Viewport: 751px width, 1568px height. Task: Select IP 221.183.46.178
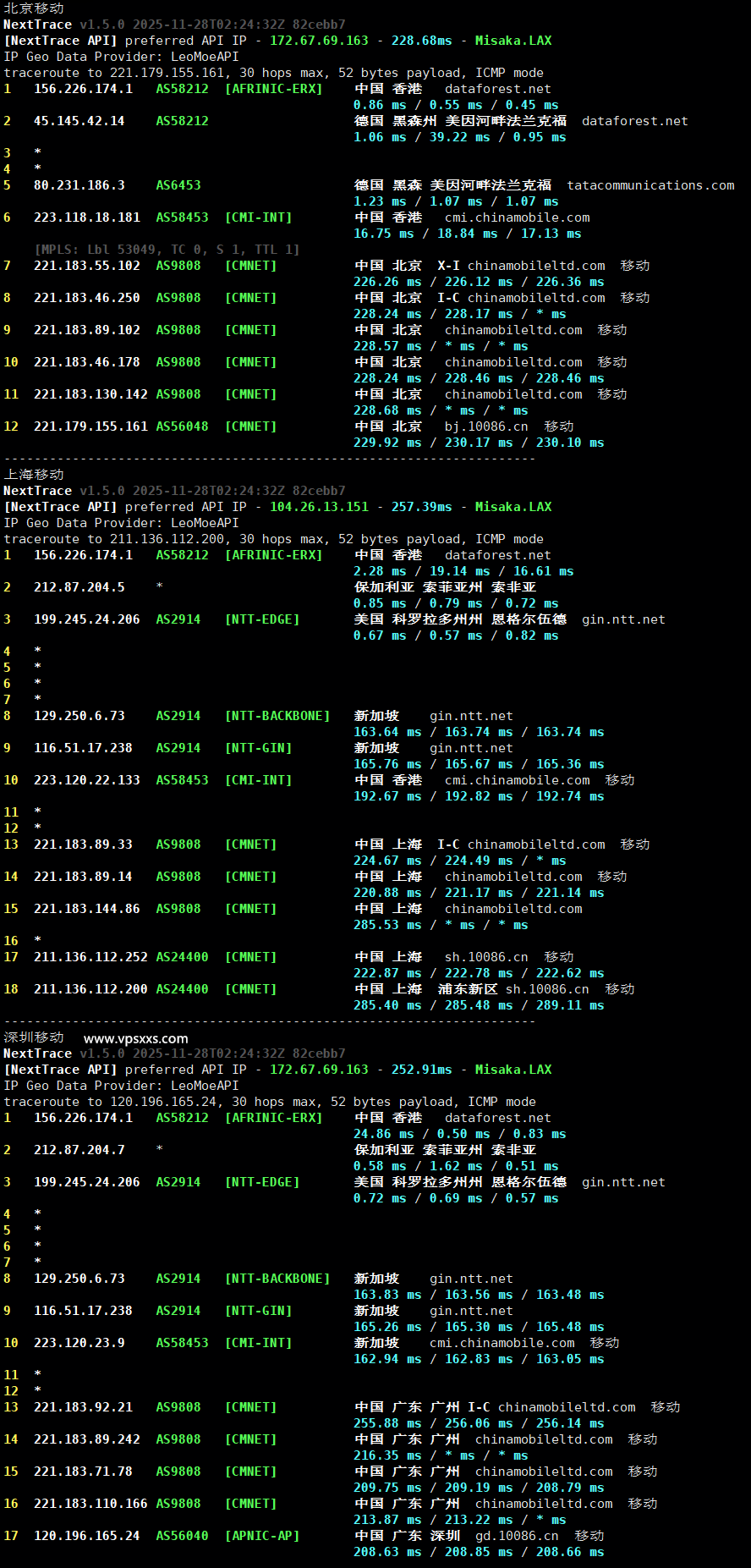point(86,362)
